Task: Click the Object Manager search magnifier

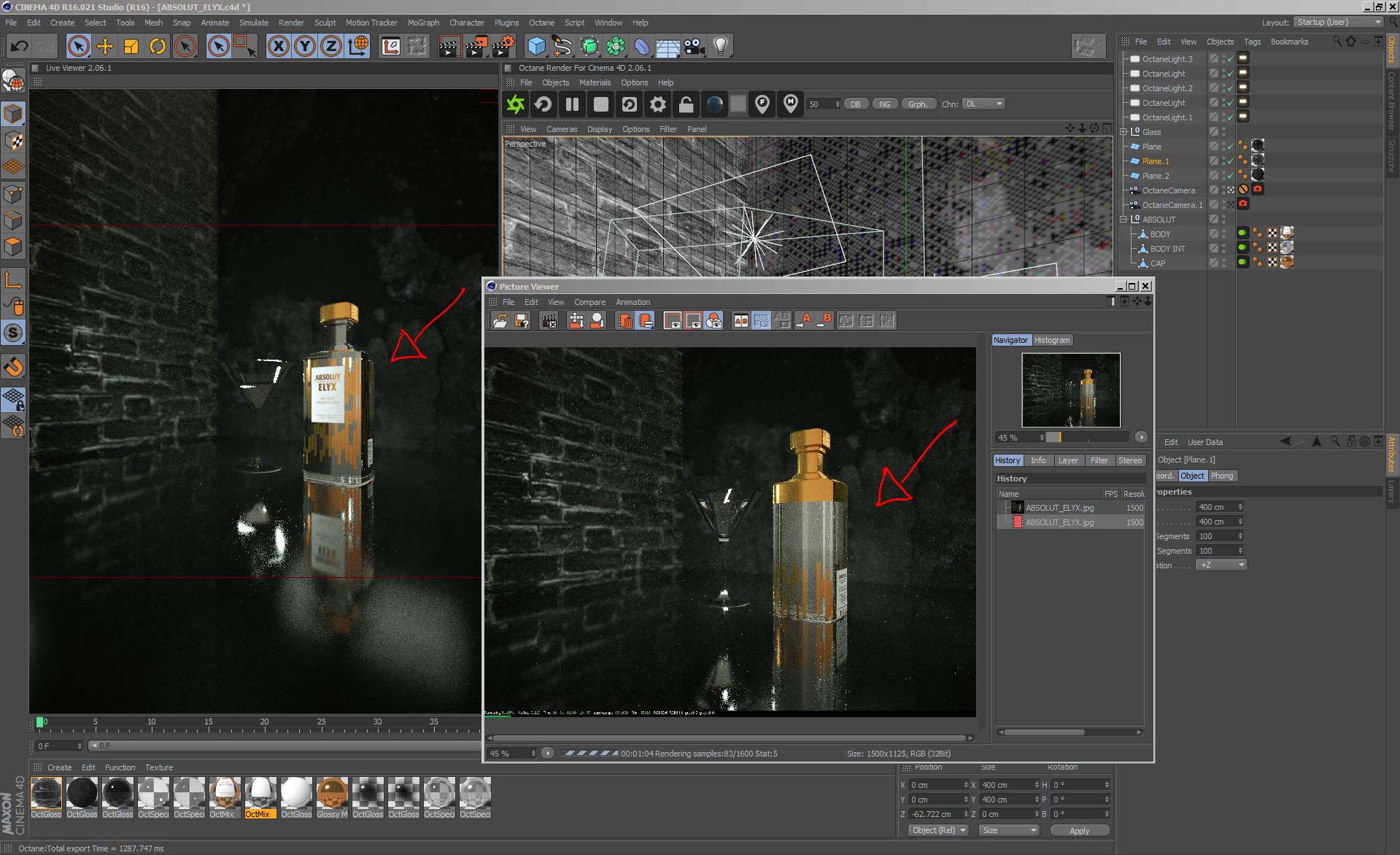Action: click(x=1337, y=42)
